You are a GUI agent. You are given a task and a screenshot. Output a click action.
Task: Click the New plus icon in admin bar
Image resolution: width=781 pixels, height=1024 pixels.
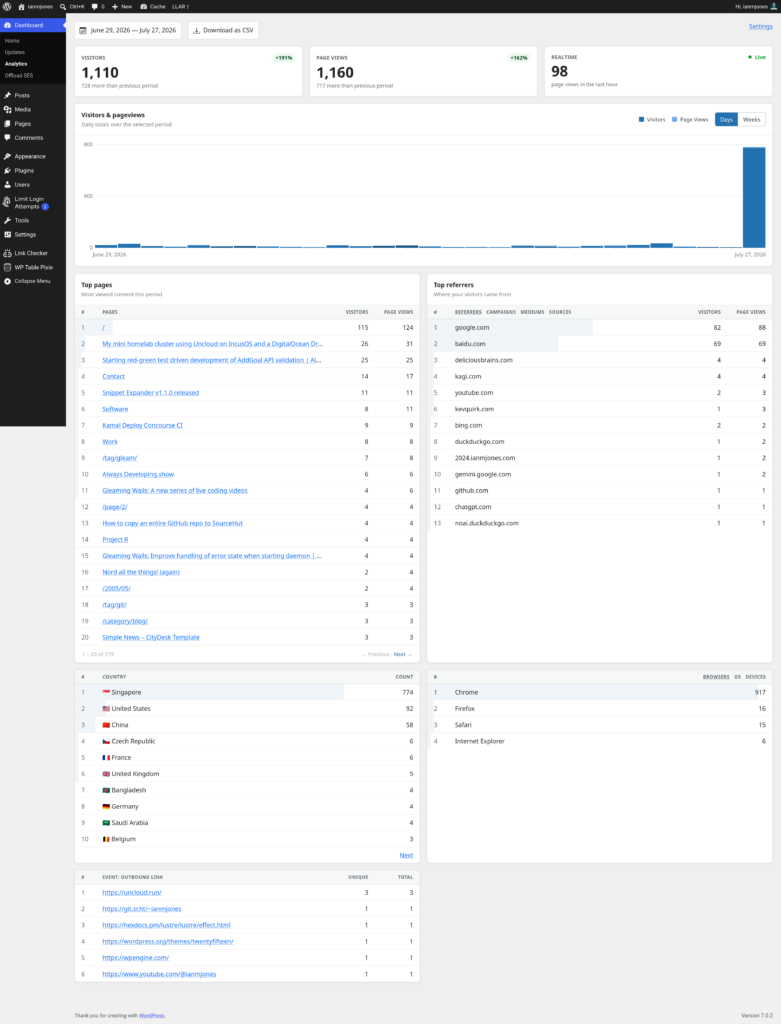115,7
